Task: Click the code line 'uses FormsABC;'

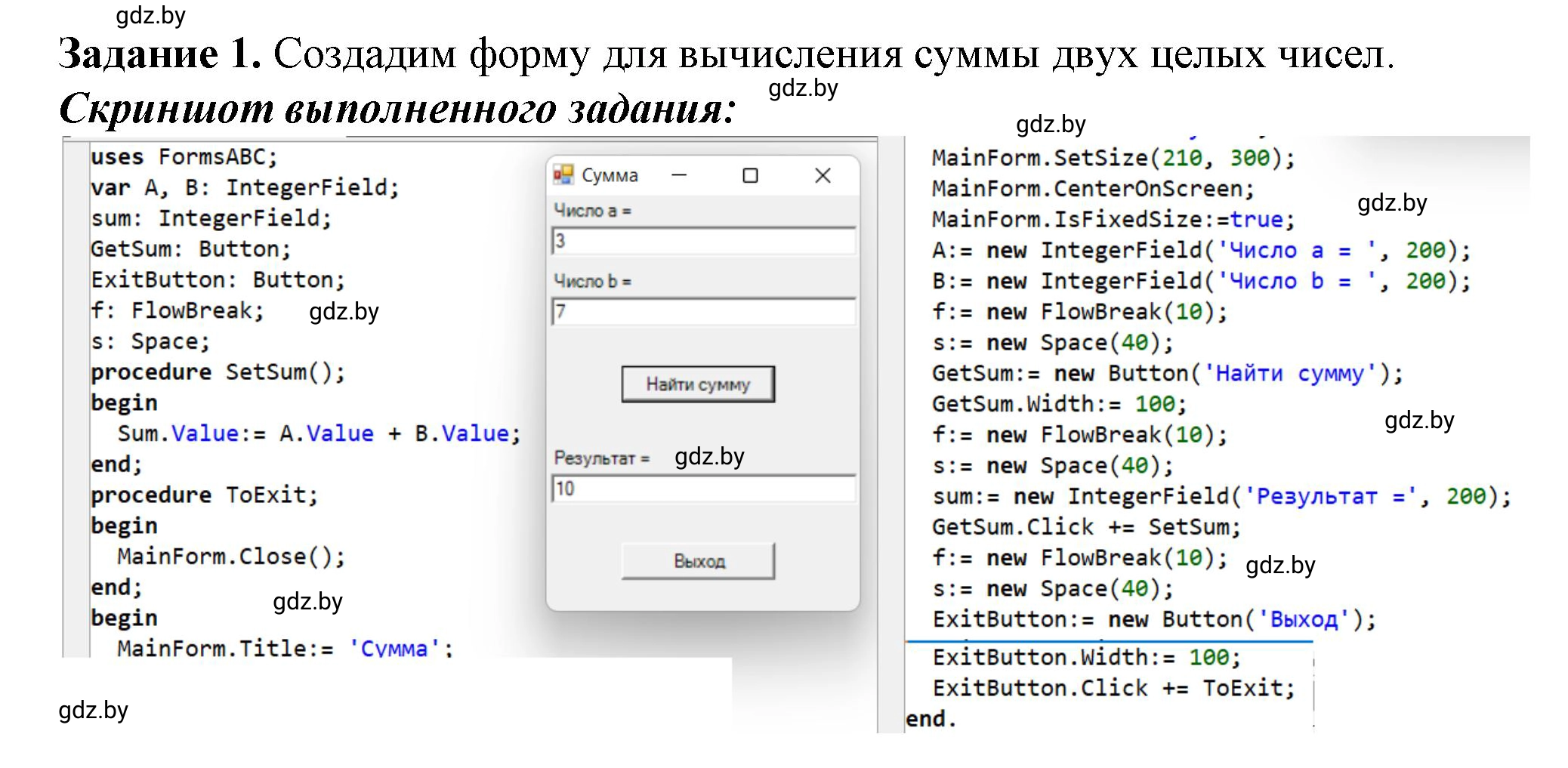Action: tap(184, 157)
